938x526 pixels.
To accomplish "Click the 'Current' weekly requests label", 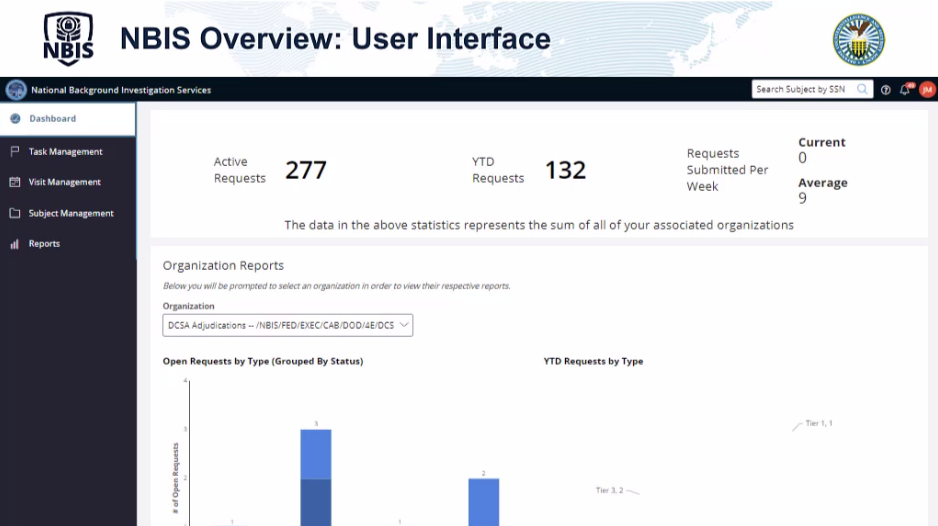I will [x=822, y=142].
